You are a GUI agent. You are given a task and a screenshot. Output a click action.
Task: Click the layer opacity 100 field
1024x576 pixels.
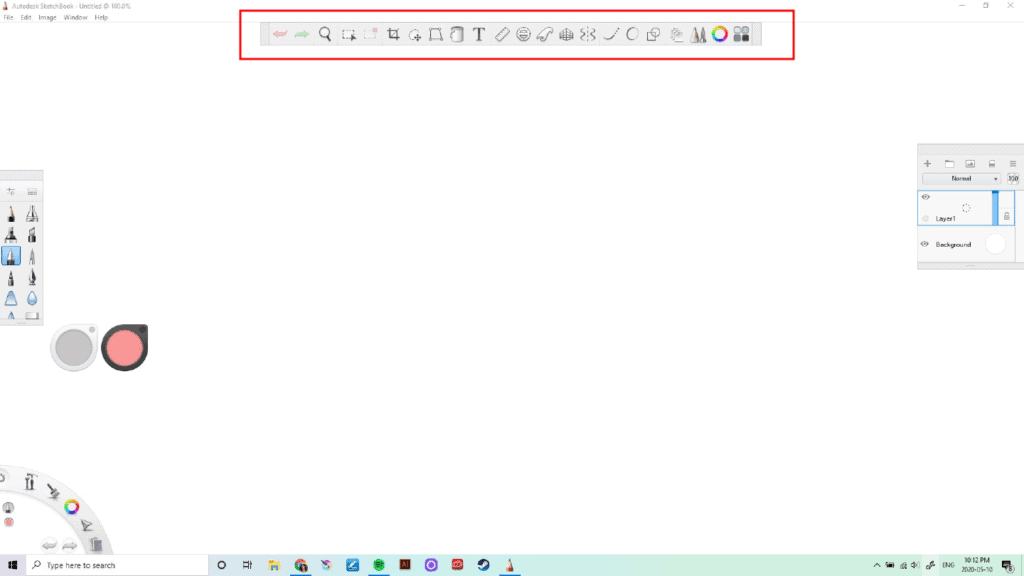(1013, 178)
